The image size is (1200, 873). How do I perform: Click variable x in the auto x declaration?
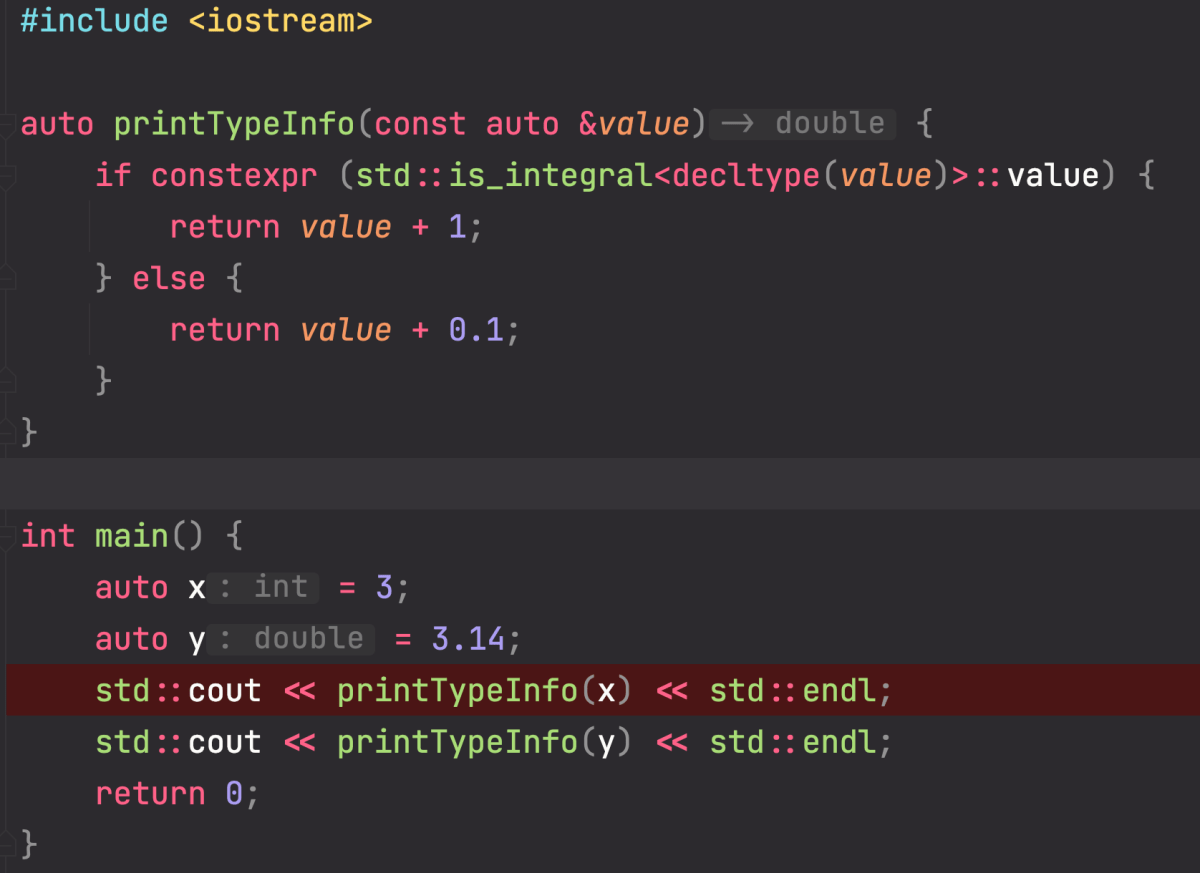click(x=196, y=588)
